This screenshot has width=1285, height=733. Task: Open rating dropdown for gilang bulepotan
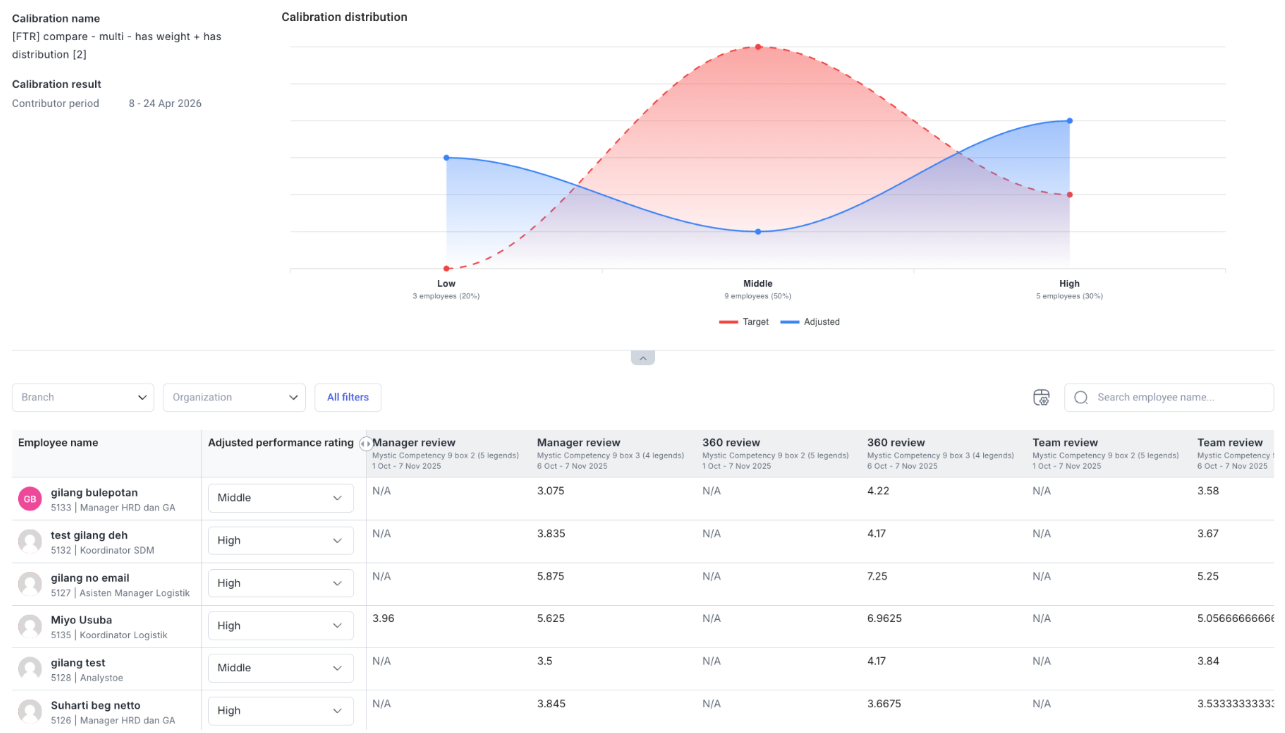click(280, 498)
